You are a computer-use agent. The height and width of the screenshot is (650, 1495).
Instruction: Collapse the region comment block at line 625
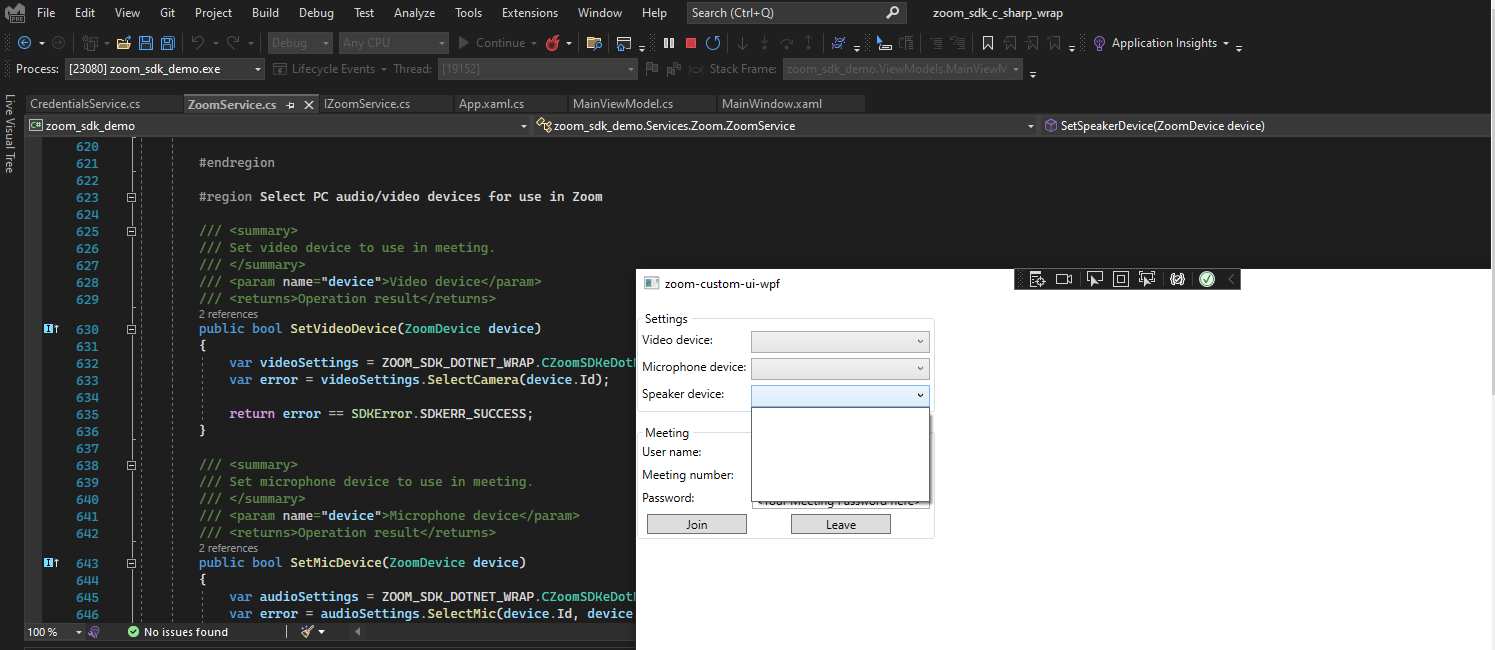[x=131, y=231]
